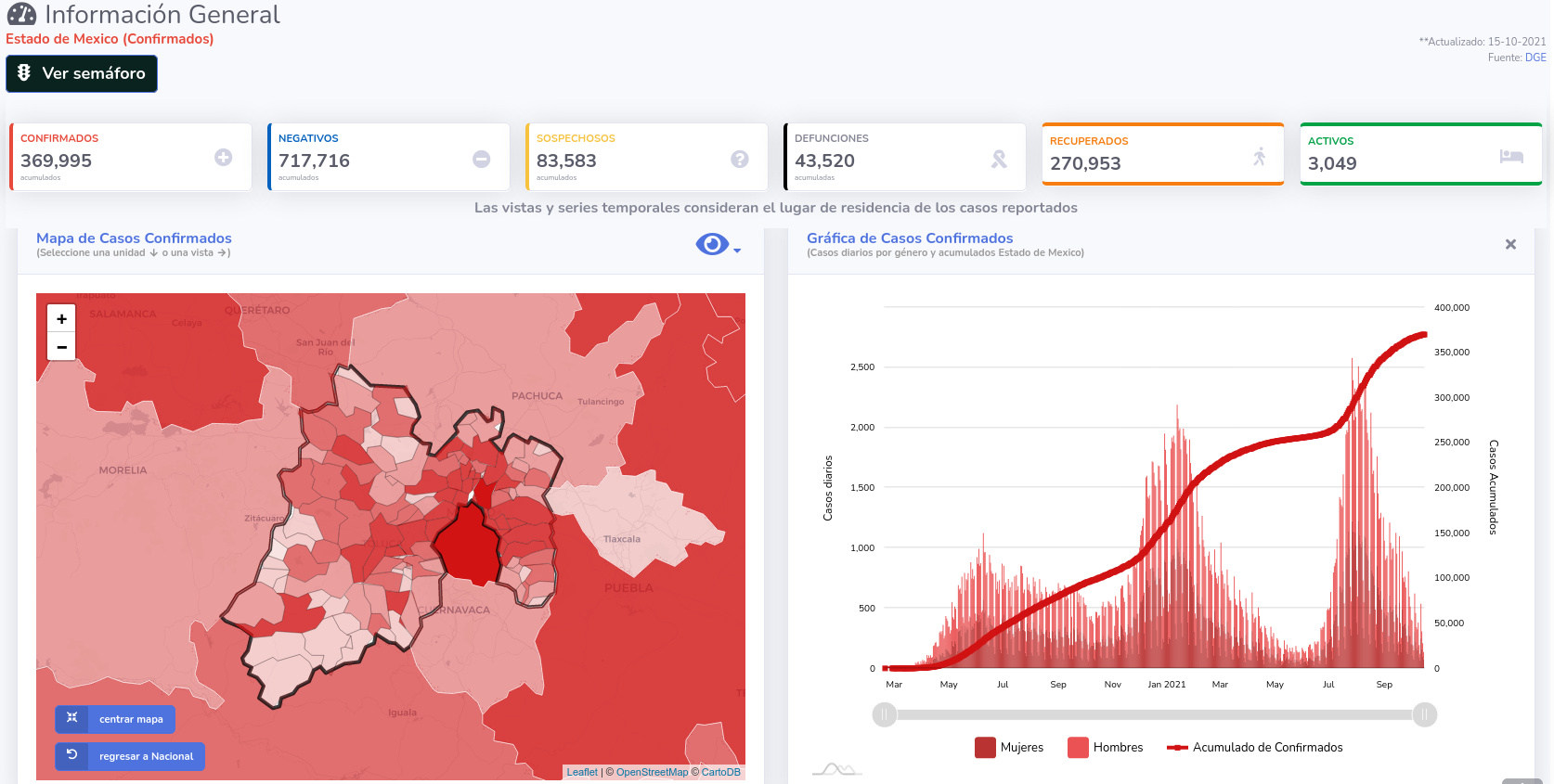Toggle the Hombres legend swatch
This screenshot has width=1554, height=784.
pos(1078,748)
